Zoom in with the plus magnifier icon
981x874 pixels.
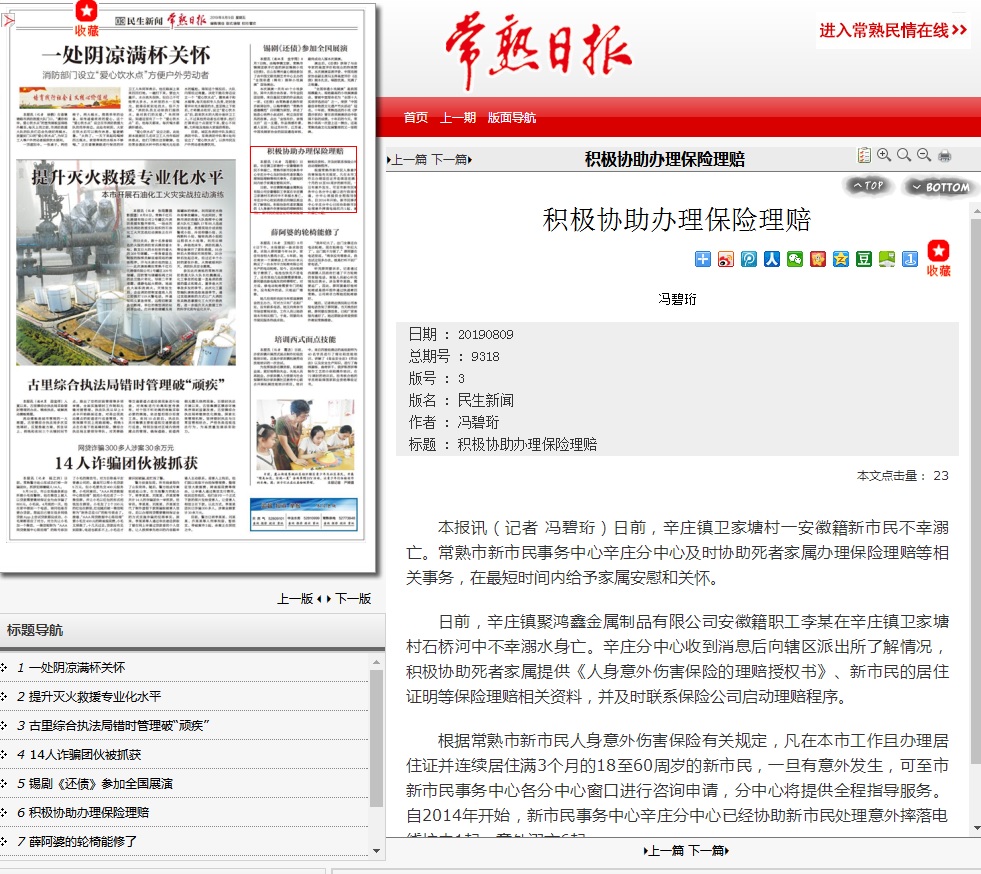pyautogui.click(x=884, y=155)
